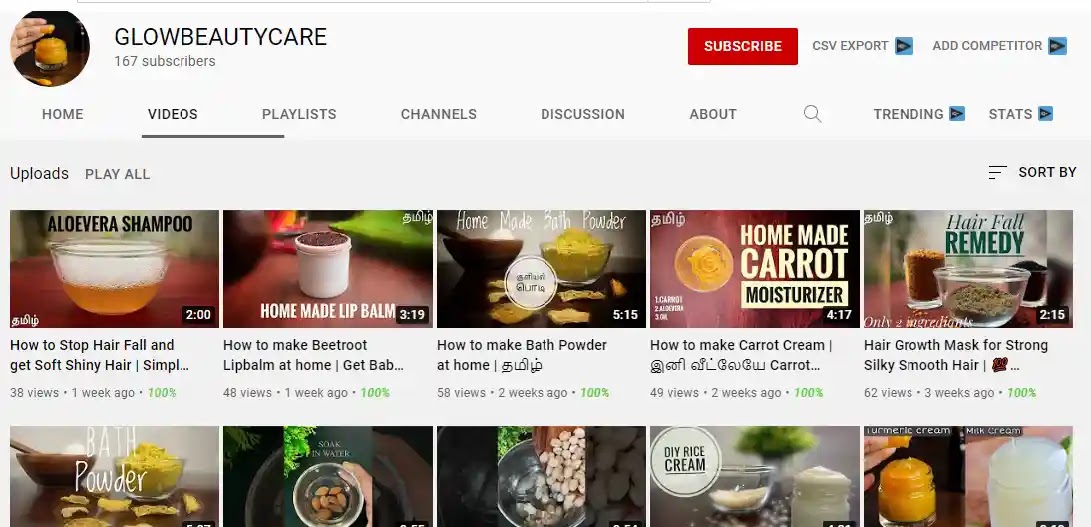
Task: Click the 49 views metadata text
Action: (674, 393)
